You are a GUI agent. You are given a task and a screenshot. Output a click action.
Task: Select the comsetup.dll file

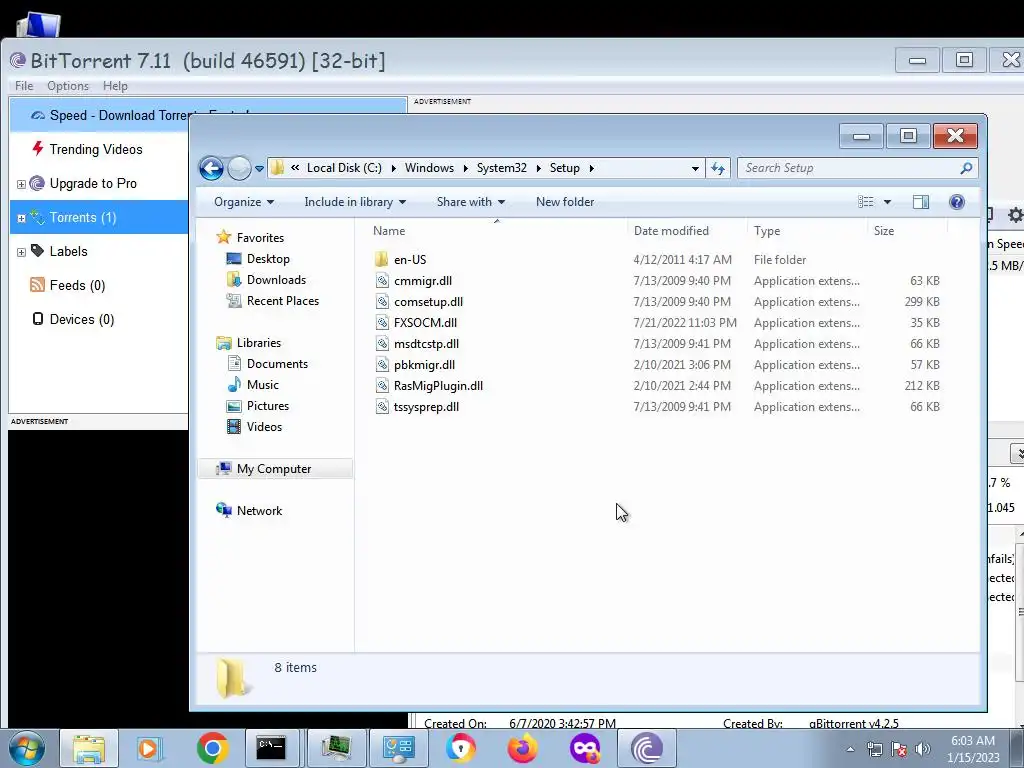tap(428, 302)
